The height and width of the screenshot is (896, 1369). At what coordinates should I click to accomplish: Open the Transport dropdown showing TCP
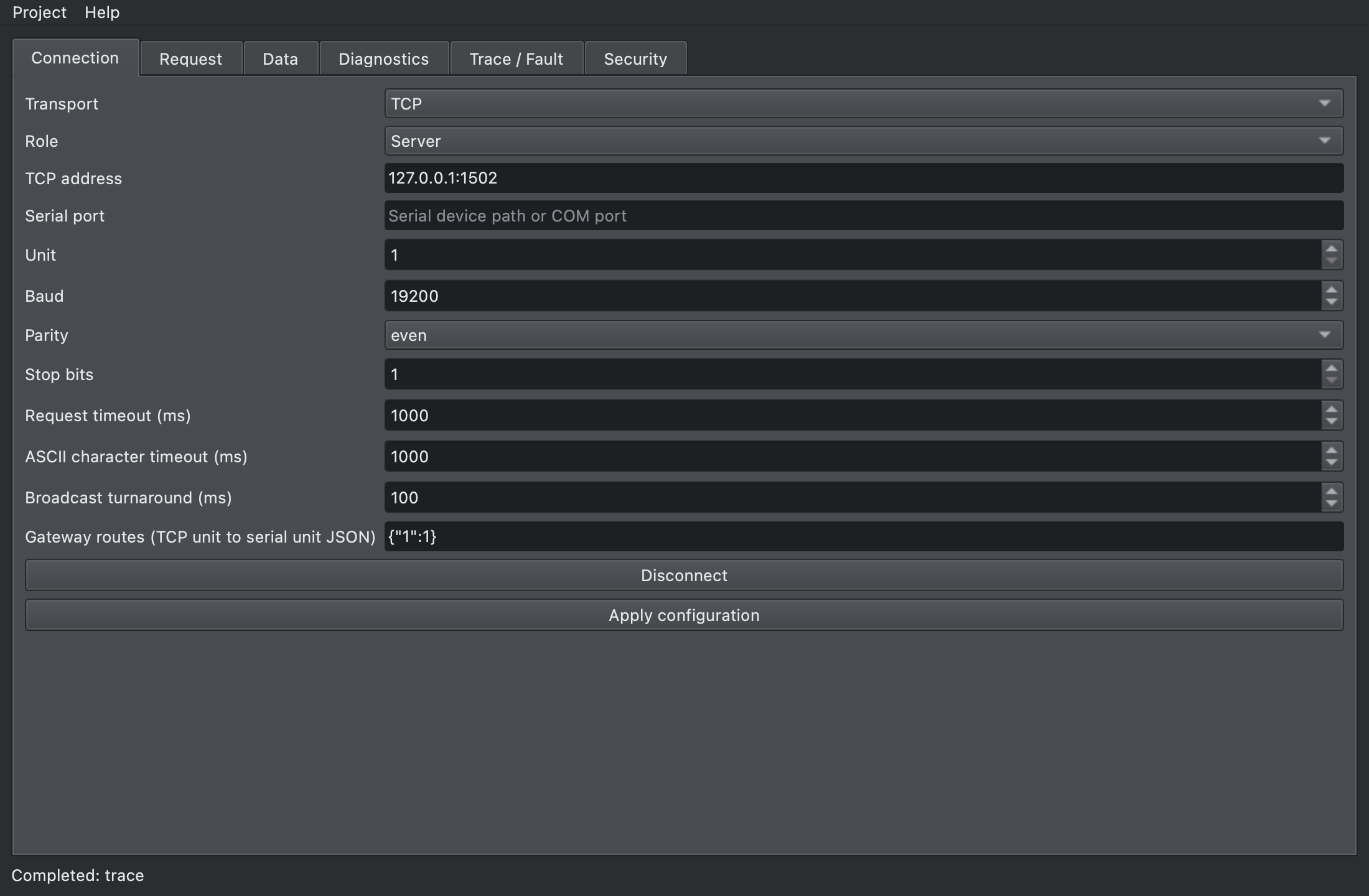coord(864,103)
